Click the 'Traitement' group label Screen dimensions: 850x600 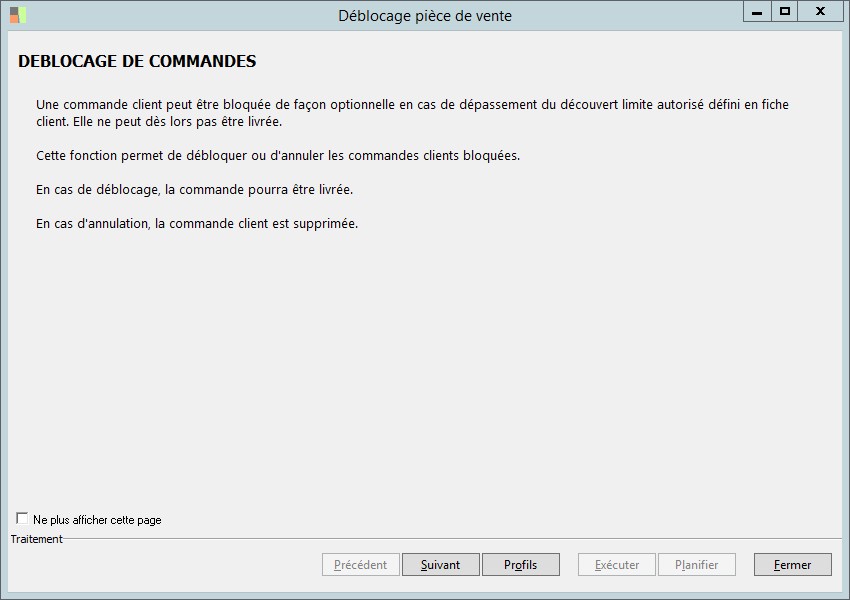click(x=36, y=539)
